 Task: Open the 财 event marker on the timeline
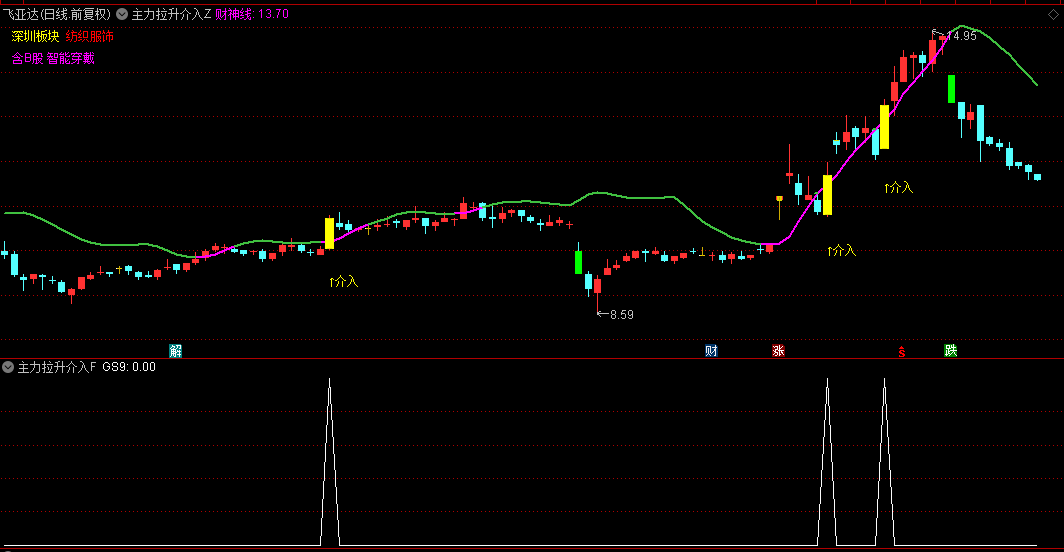(711, 350)
